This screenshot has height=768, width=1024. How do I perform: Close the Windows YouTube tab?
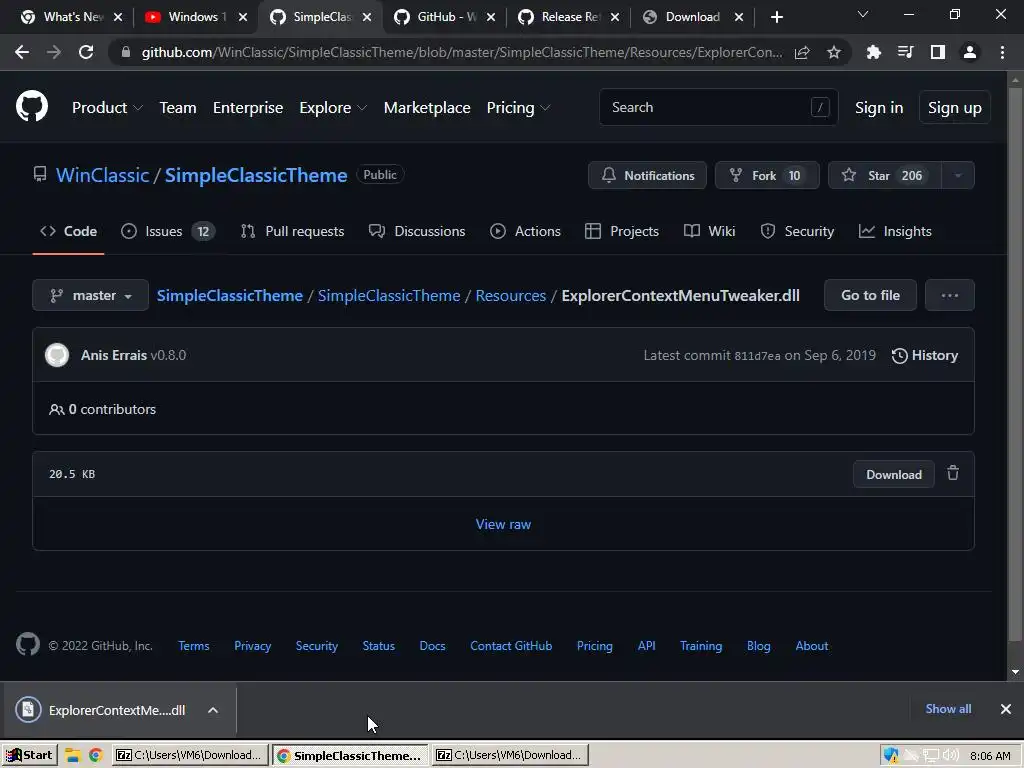pyautogui.click(x=243, y=17)
